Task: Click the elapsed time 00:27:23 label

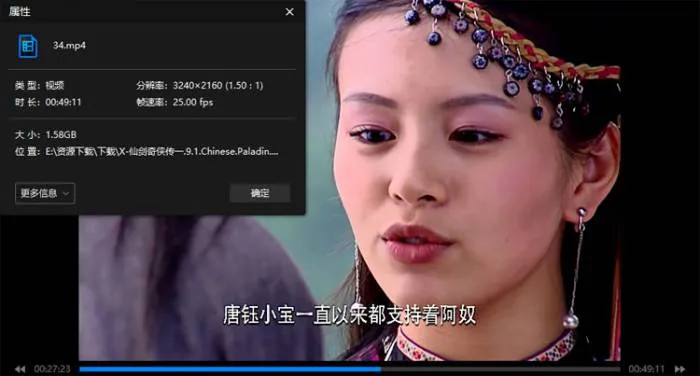Action: click(x=52, y=369)
